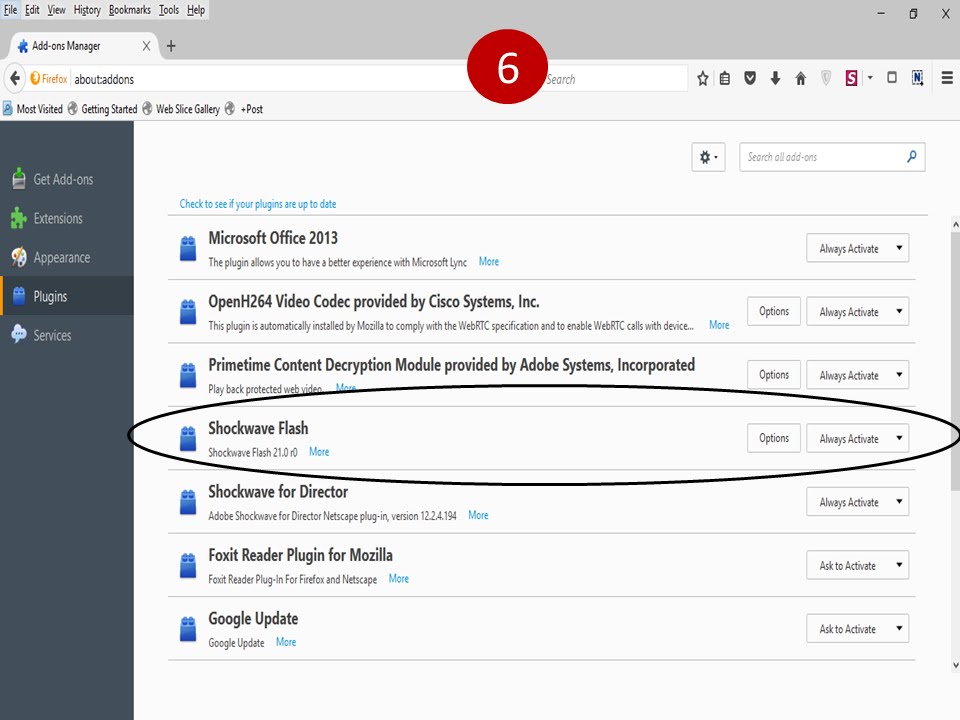Click the search magnifier in add-ons search

[911, 157]
